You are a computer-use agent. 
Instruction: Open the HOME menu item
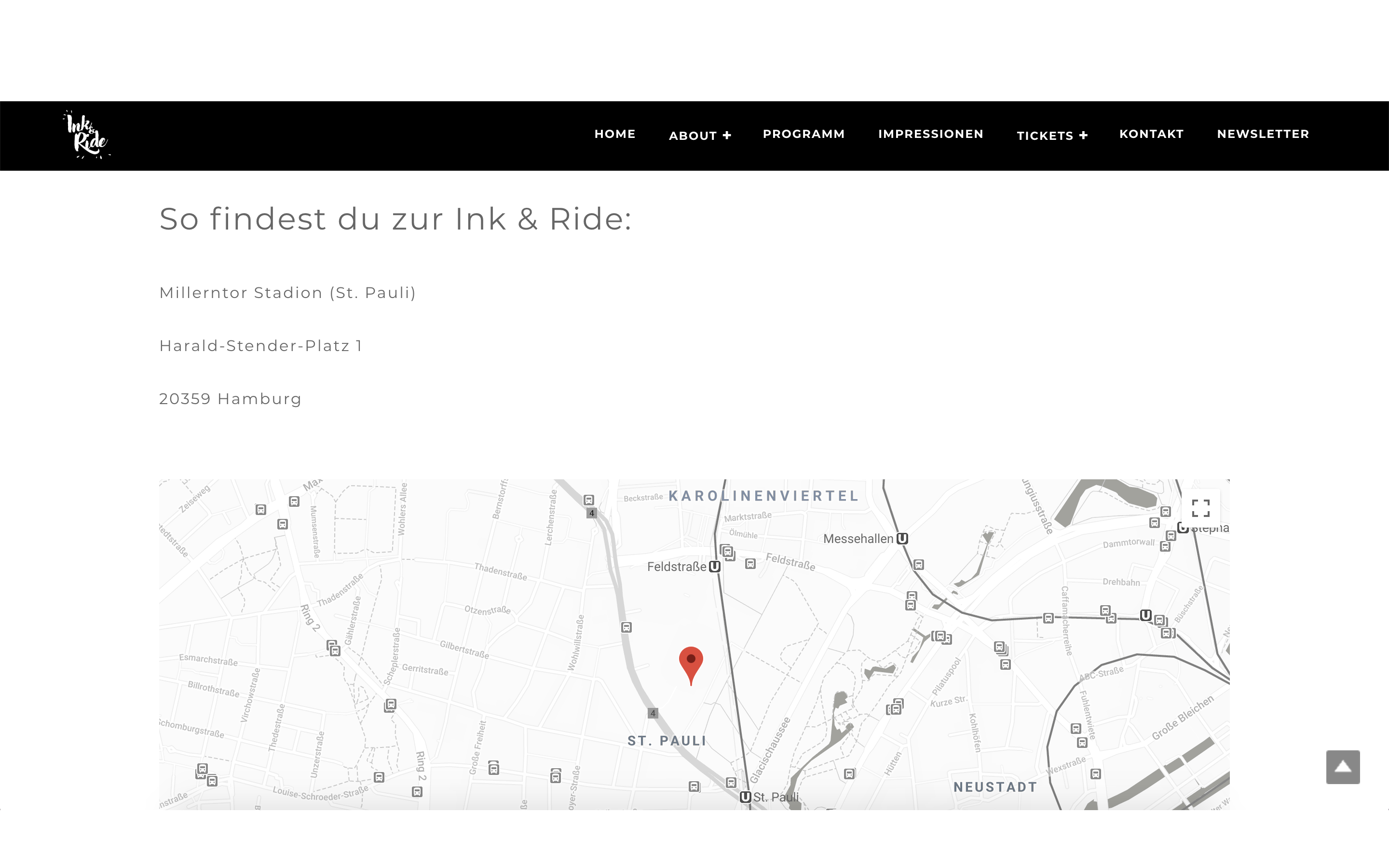(615, 134)
